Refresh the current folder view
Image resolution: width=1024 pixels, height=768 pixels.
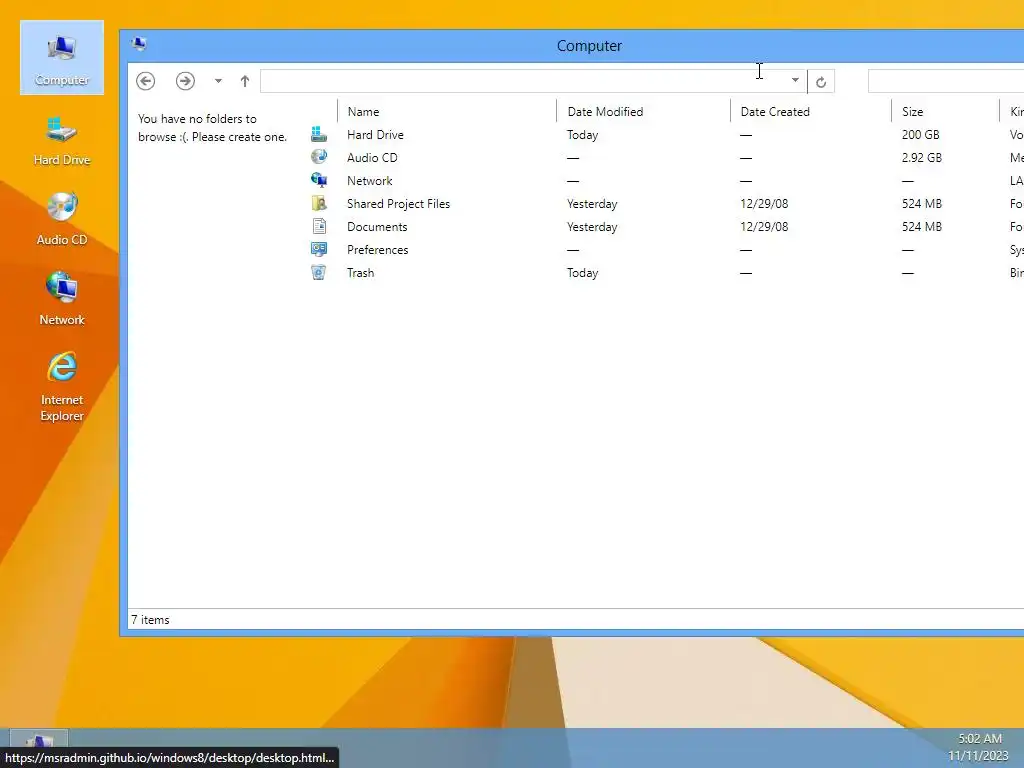pyautogui.click(x=821, y=82)
